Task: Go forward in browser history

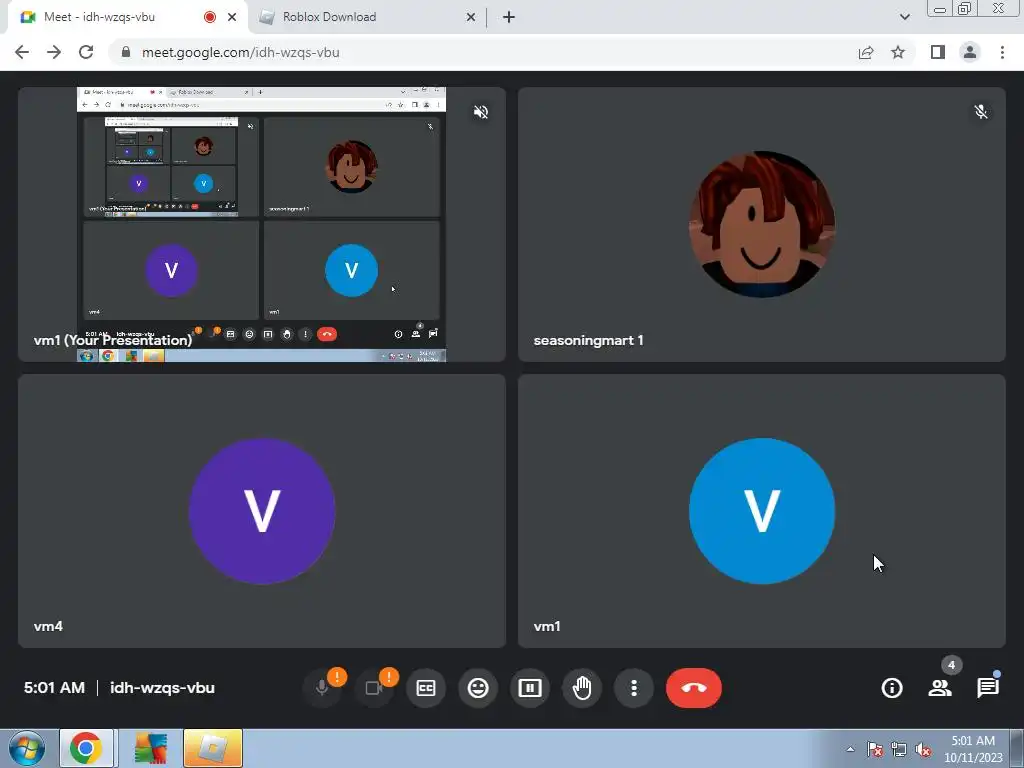Action: coord(54,52)
